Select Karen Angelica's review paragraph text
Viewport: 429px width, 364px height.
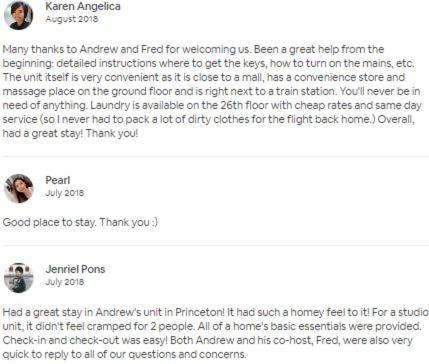(212, 91)
